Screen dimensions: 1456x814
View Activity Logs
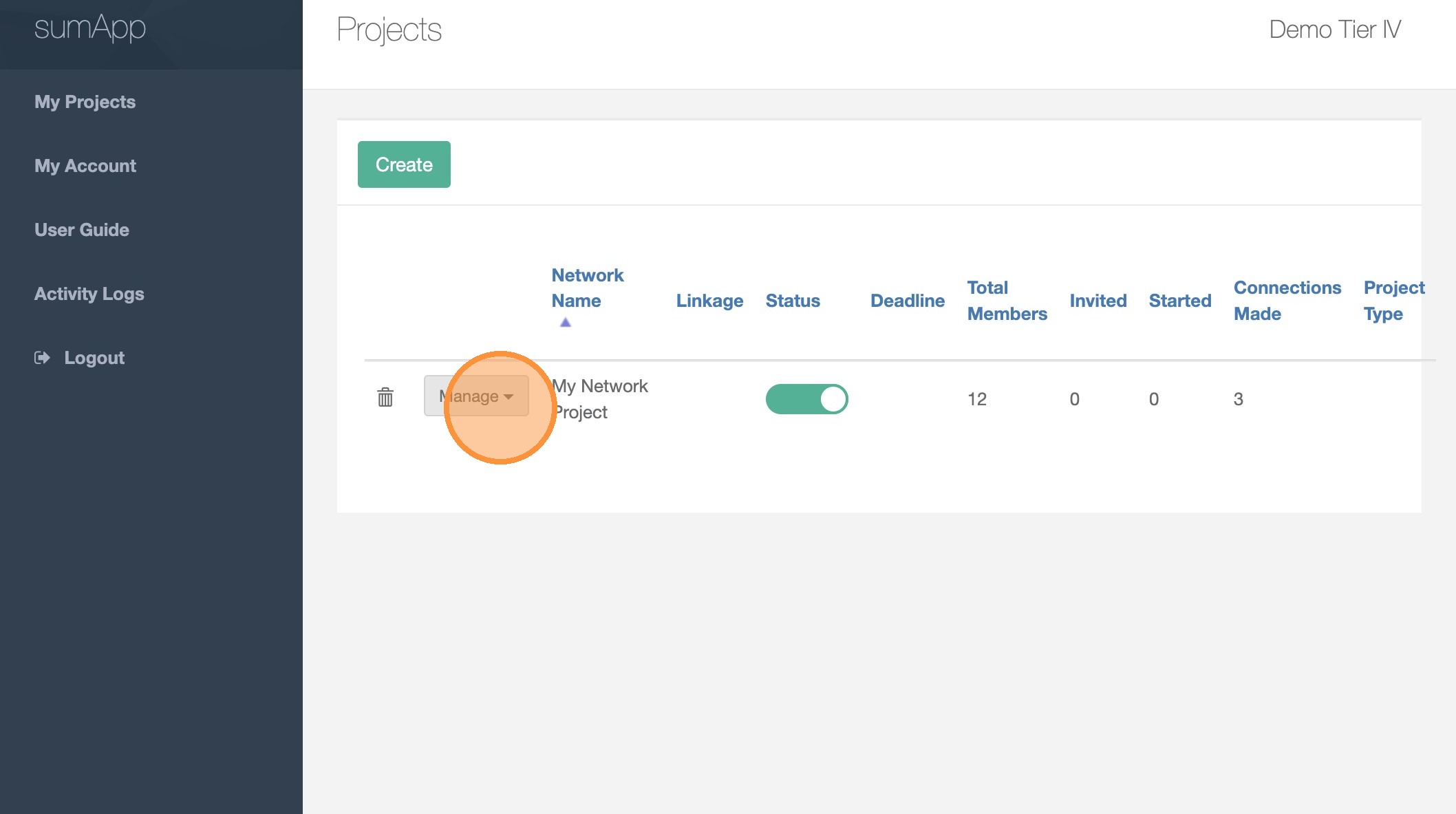point(89,294)
